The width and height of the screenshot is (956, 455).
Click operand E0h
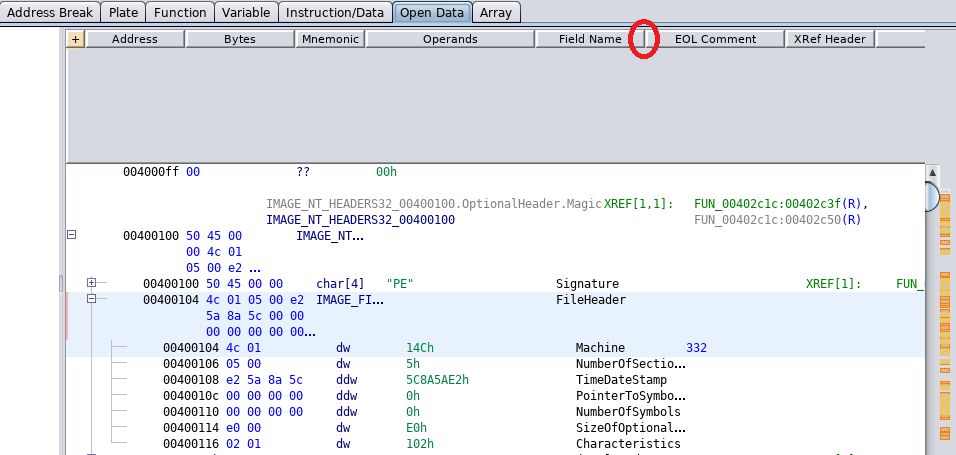click(416, 428)
